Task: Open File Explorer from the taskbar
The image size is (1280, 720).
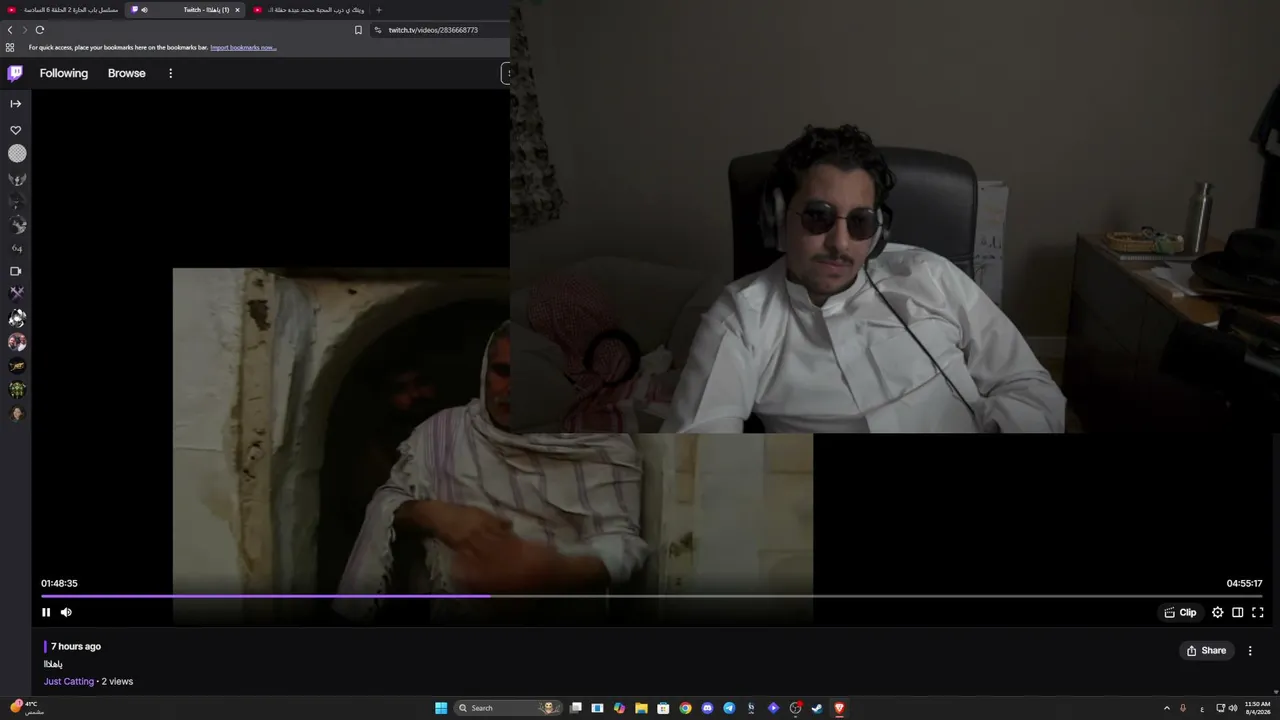Action: pos(641,708)
